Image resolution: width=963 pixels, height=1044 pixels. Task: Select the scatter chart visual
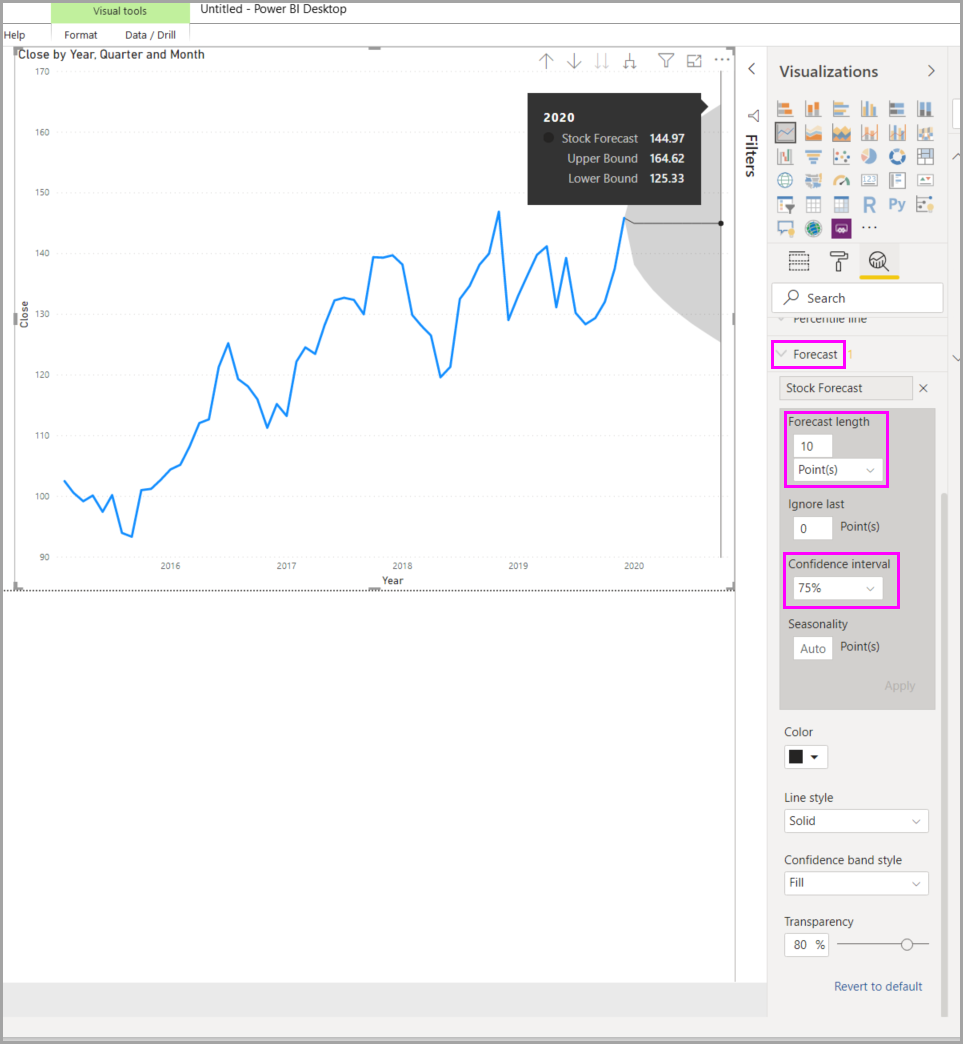(x=841, y=156)
